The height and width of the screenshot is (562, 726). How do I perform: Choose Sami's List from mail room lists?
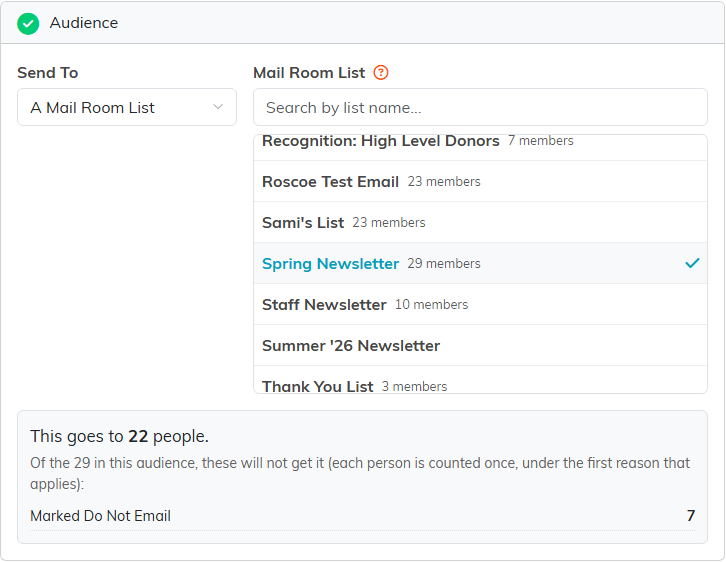(480, 222)
